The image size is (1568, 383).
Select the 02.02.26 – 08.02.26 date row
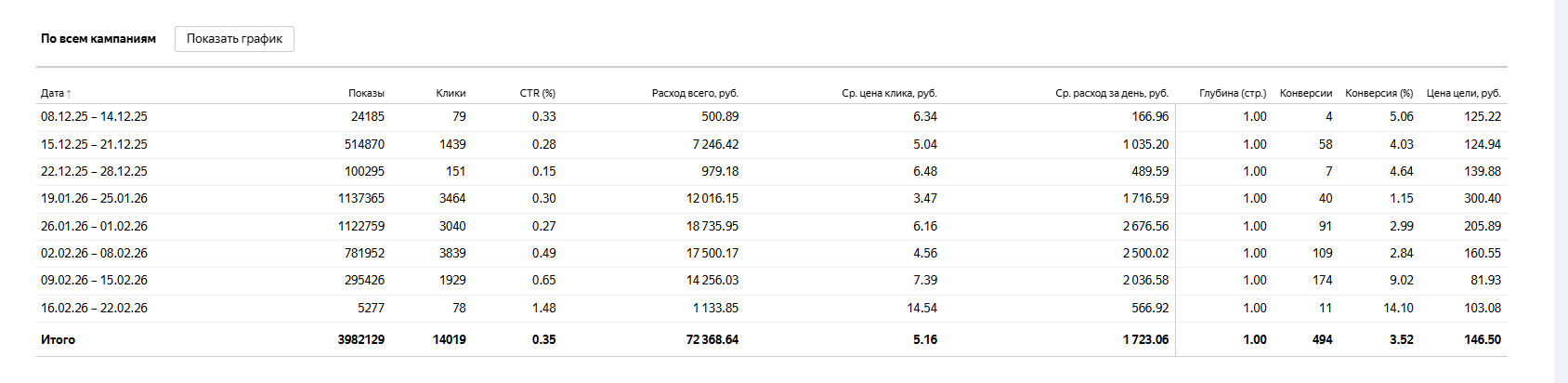click(x=94, y=253)
